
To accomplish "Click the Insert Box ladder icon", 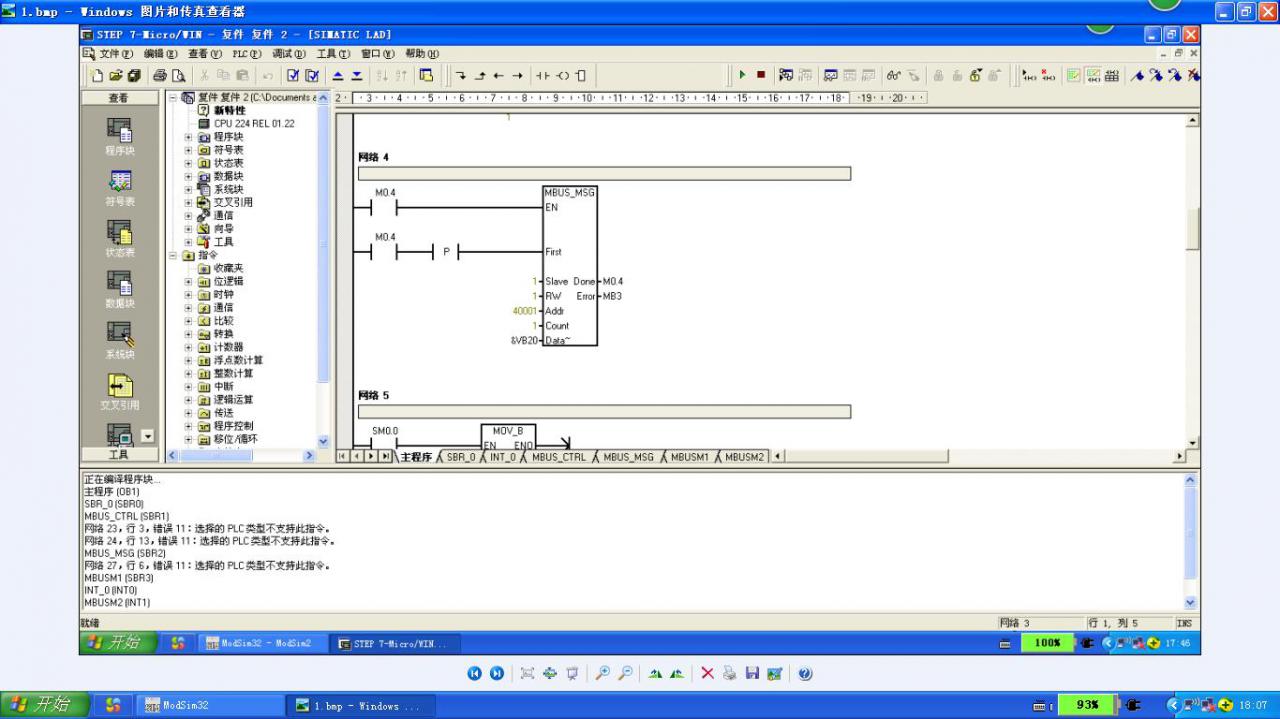I will pyautogui.click(x=581, y=75).
